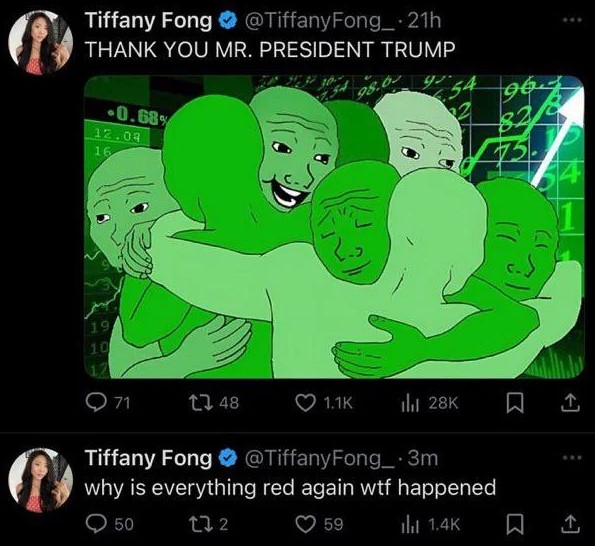The width and height of the screenshot is (595, 546).
Task: Open the Tiffany Fong name on the second tweet
Action: (148, 458)
